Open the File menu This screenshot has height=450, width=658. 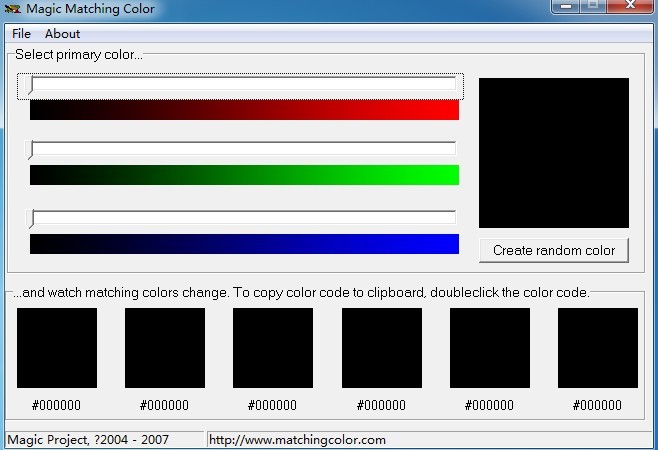[x=21, y=33]
